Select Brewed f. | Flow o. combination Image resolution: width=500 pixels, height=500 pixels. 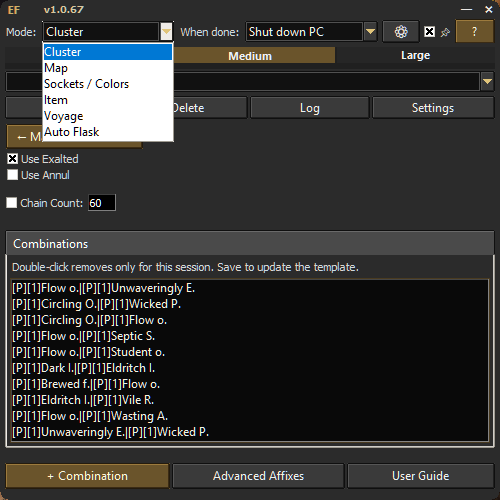pos(250,384)
